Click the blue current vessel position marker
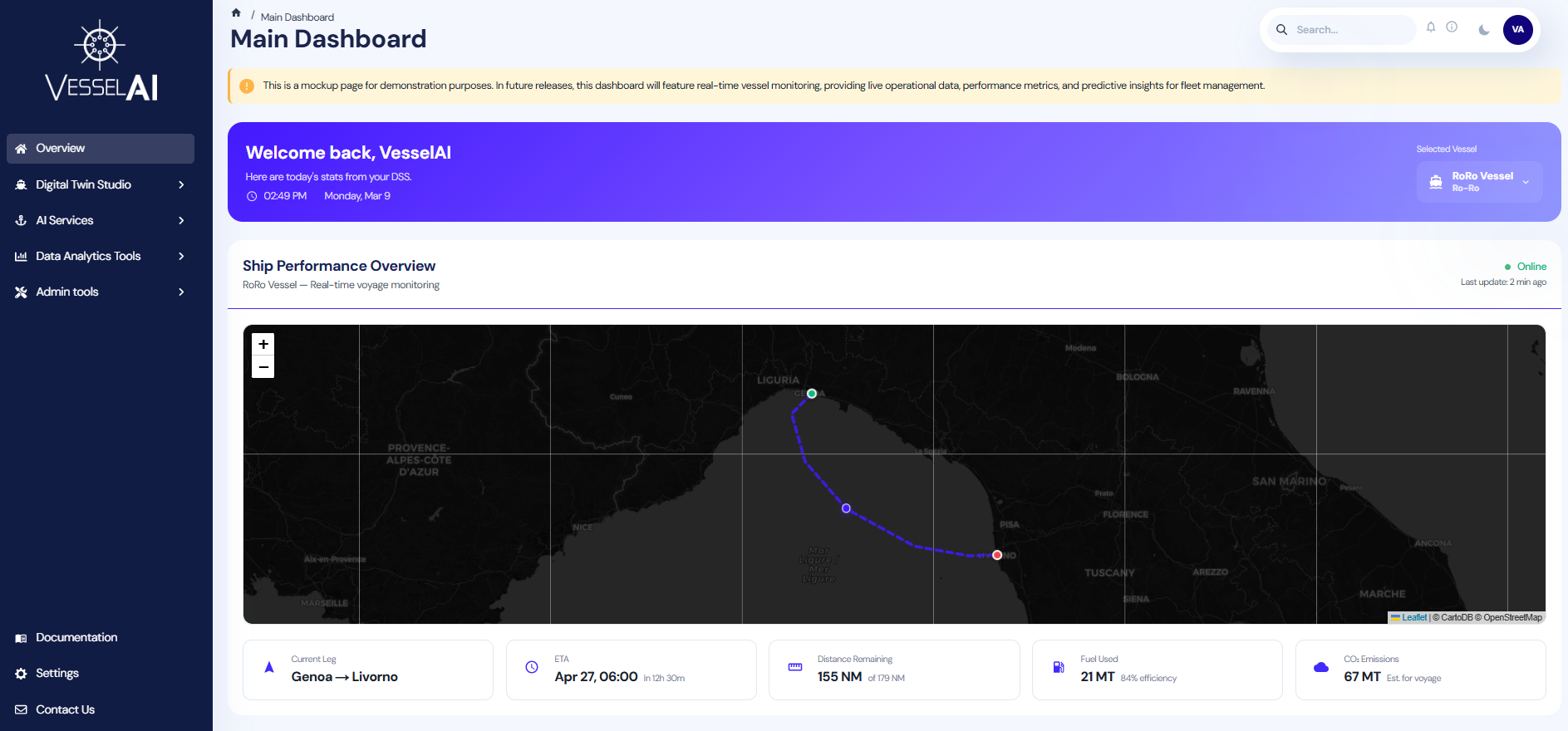The height and width of the screenshot is (731, 1568). click(846, 508)
